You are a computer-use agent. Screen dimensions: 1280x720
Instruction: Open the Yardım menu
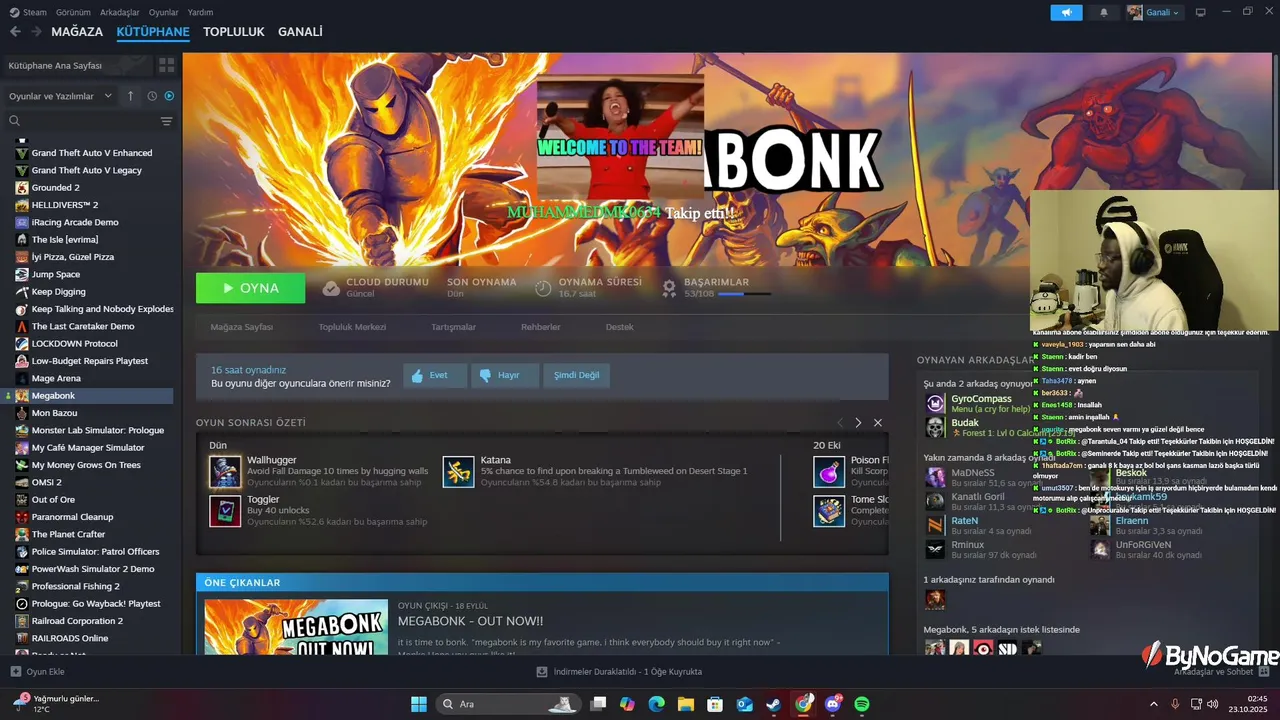pyautogui.click(x=201, y=12)
